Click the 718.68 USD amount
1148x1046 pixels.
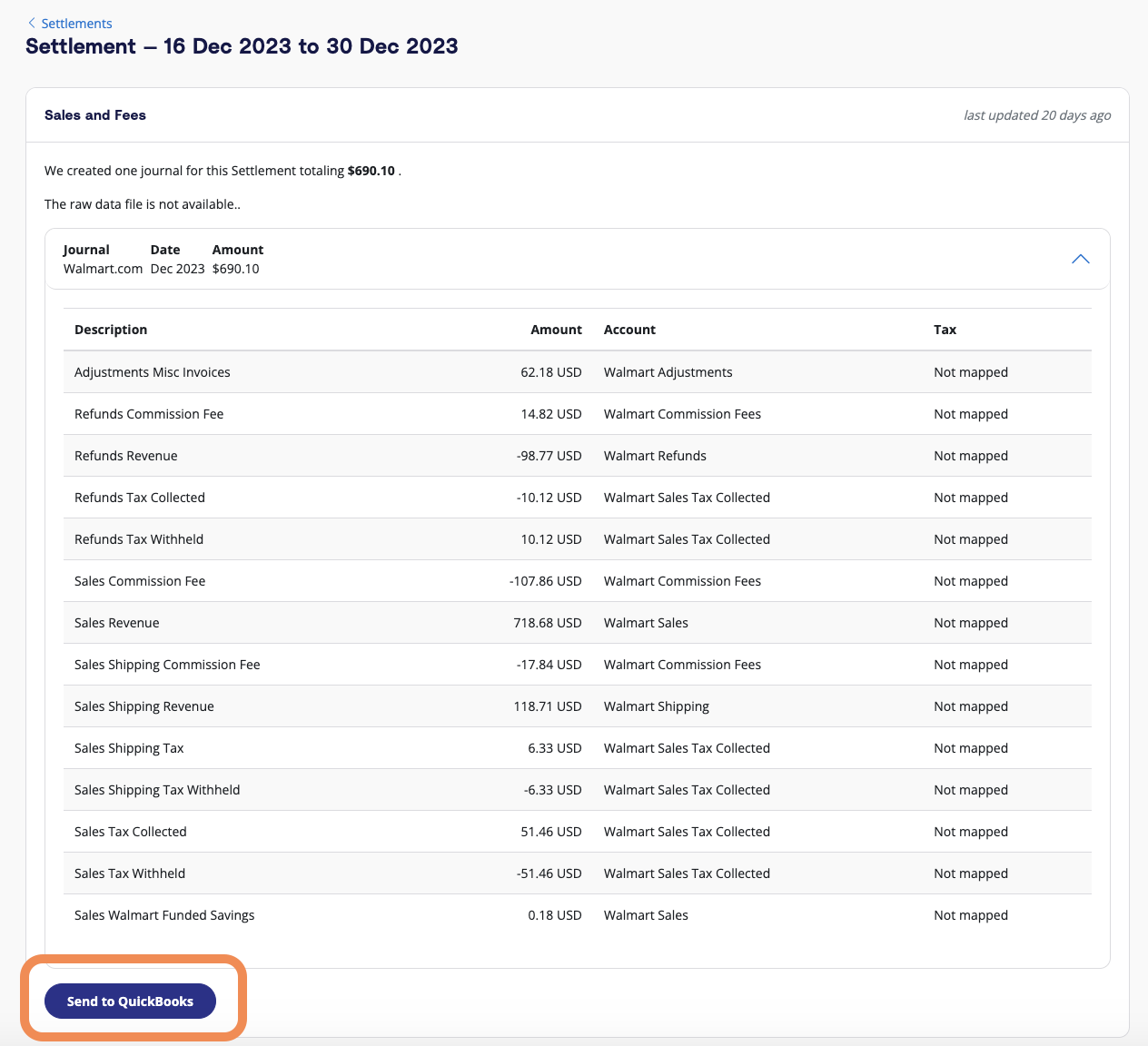[x=548, y=623]
